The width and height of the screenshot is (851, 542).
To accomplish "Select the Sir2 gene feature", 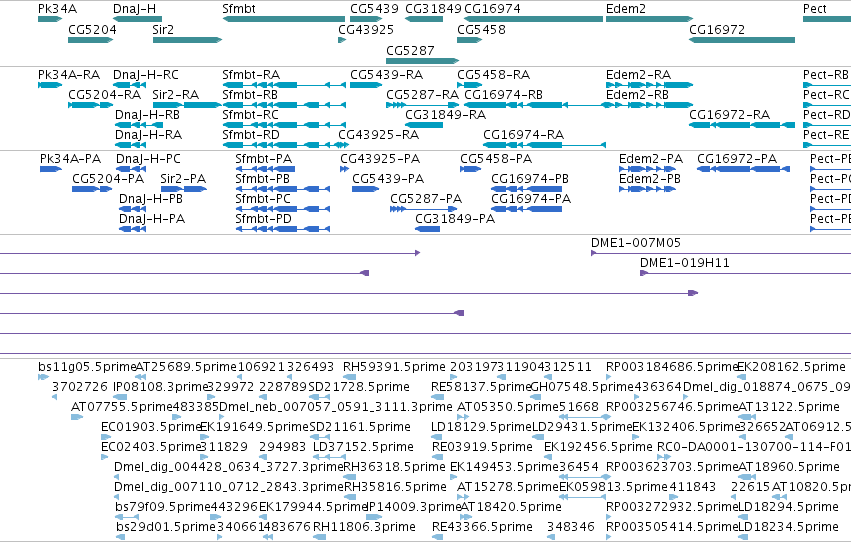I will [187, 40].
